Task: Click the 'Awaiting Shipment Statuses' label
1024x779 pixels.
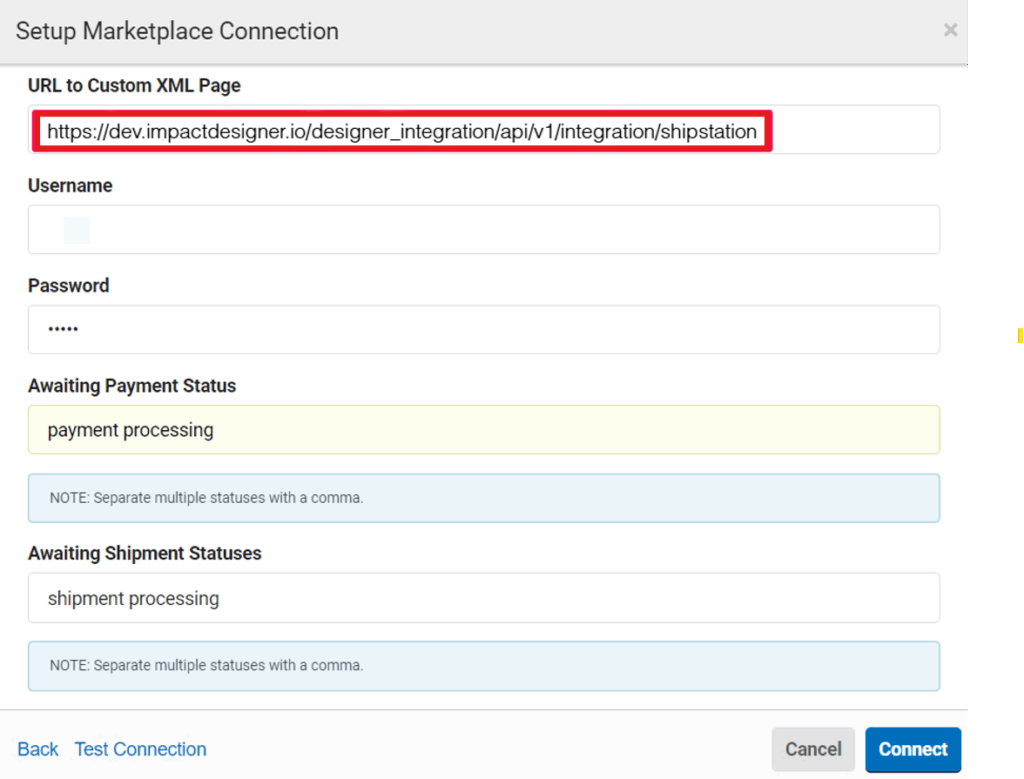Action: click(145, 554)
